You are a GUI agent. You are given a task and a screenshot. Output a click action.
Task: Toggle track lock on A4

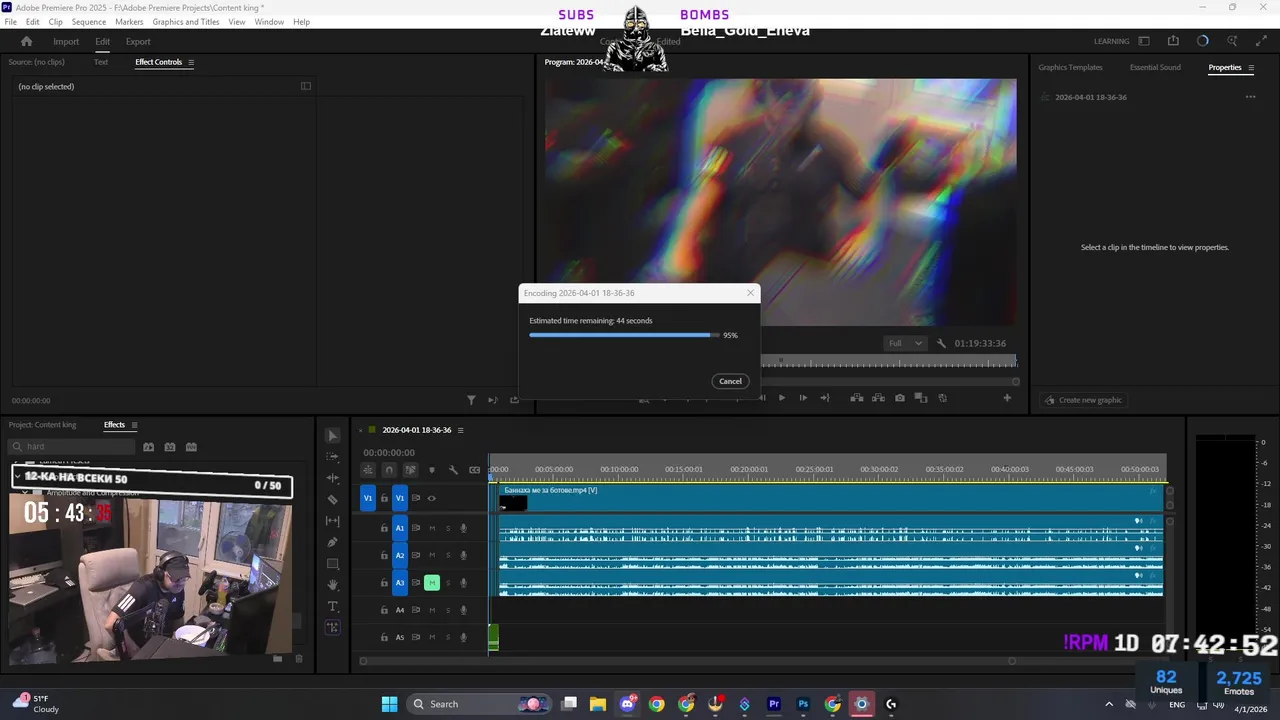(384, 610)
